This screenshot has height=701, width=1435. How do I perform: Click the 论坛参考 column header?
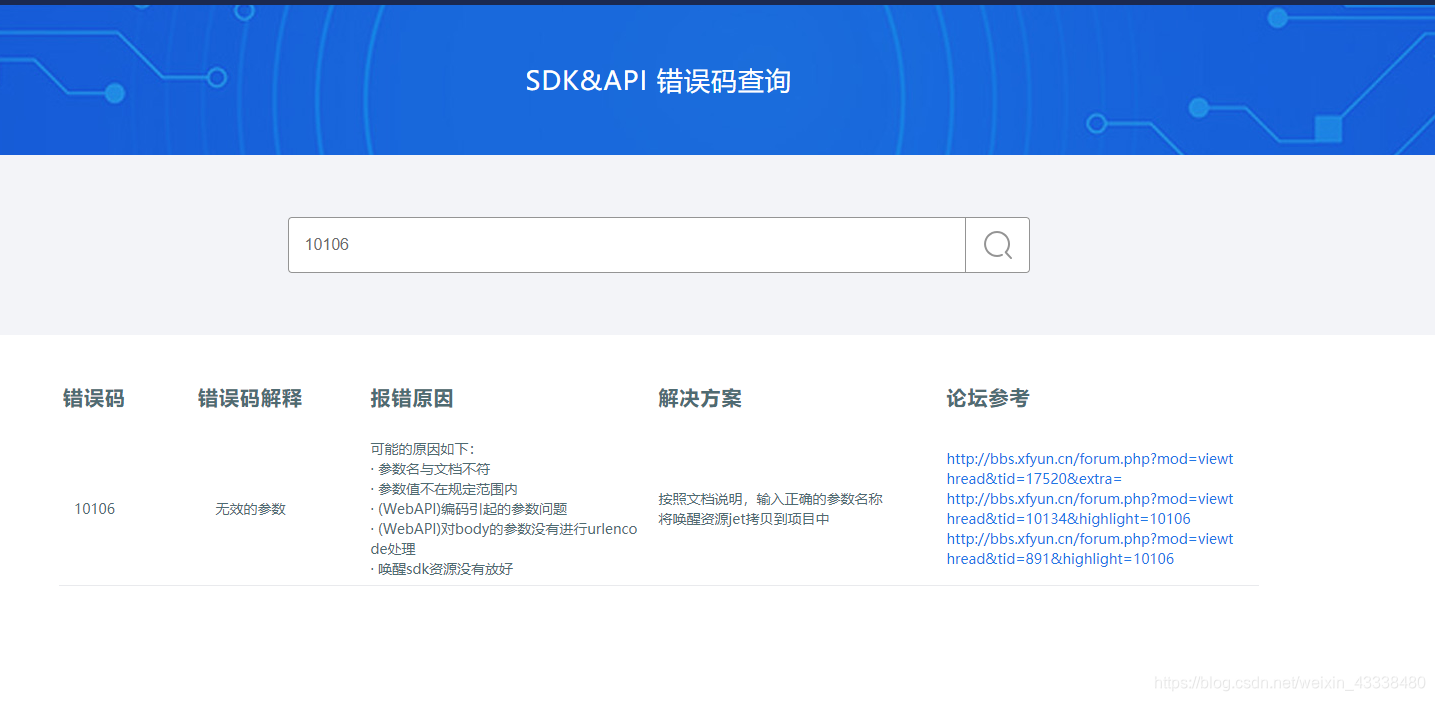(x=988, y=398)
